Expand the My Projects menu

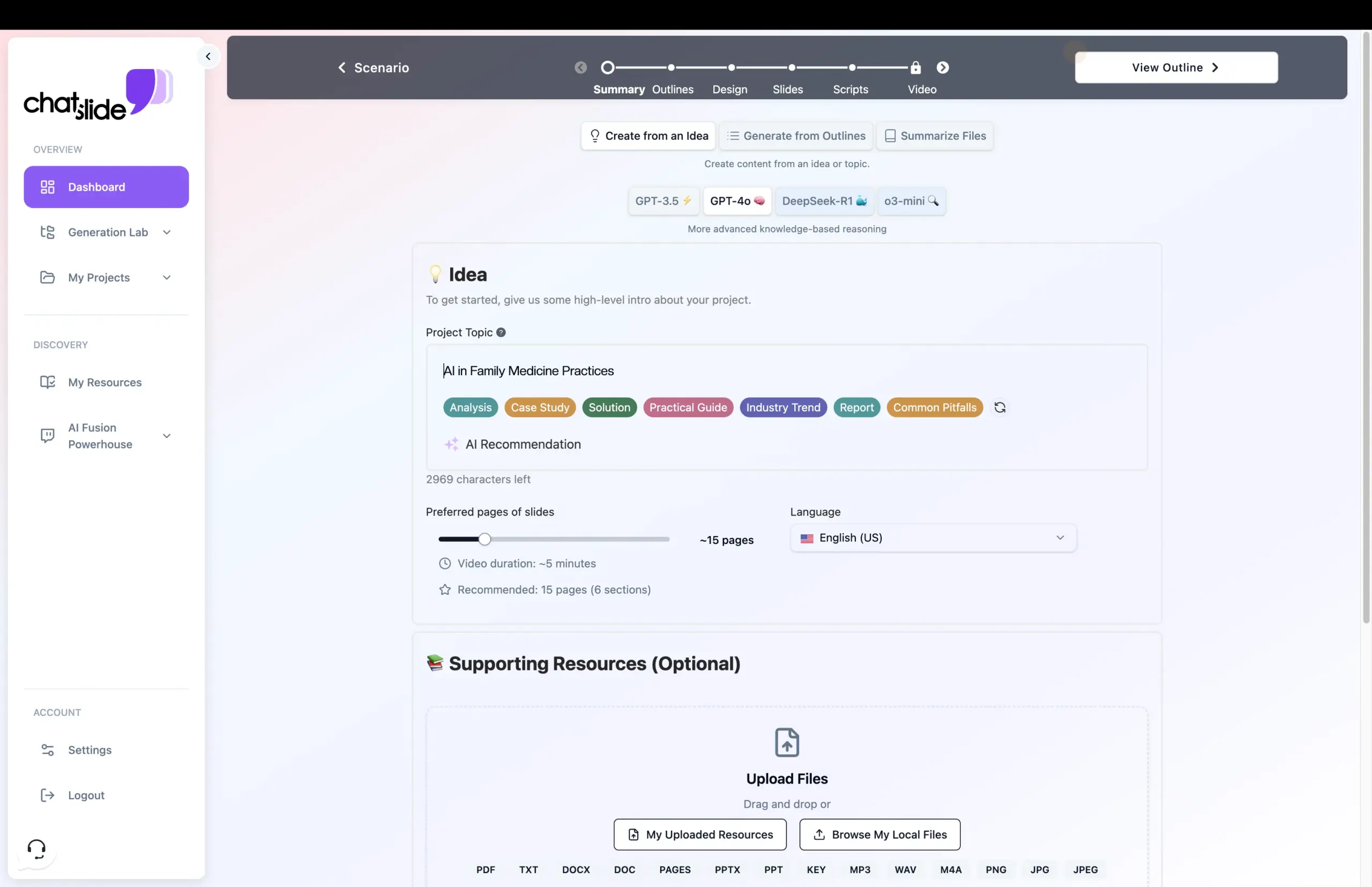[x=106, y=278]
